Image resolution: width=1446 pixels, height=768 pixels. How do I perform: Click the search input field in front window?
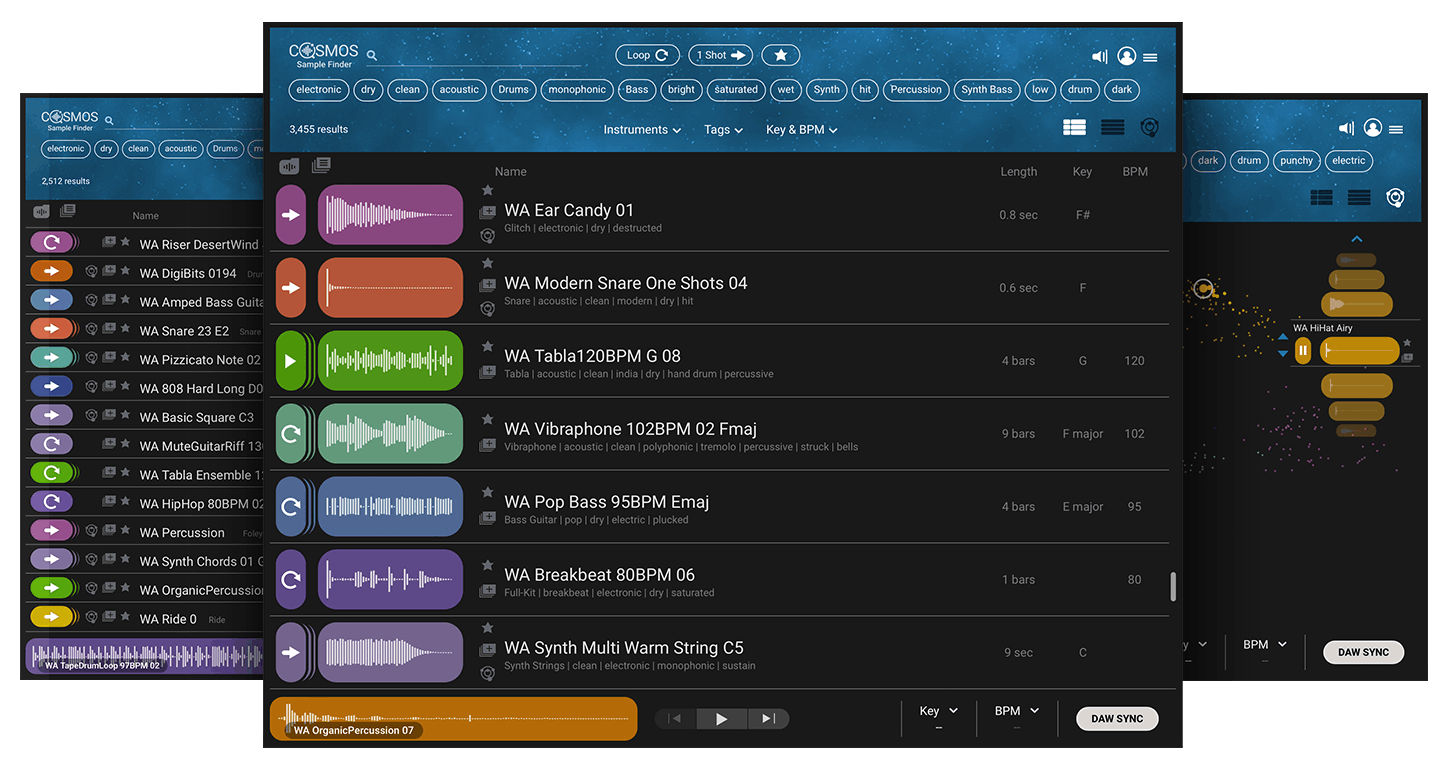click(480, 56)
